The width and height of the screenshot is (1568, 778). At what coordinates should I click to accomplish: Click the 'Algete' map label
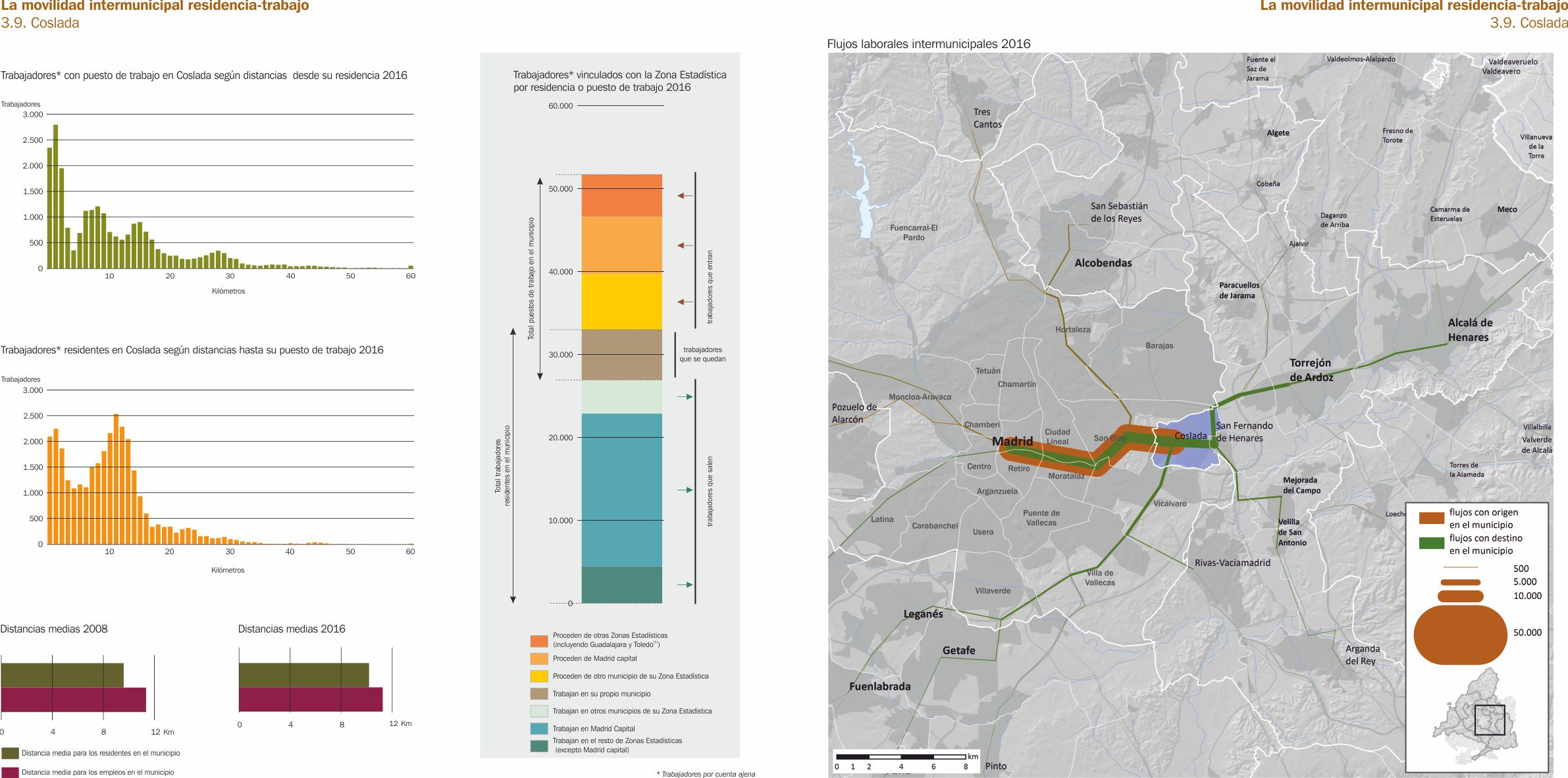[1278, 133]
